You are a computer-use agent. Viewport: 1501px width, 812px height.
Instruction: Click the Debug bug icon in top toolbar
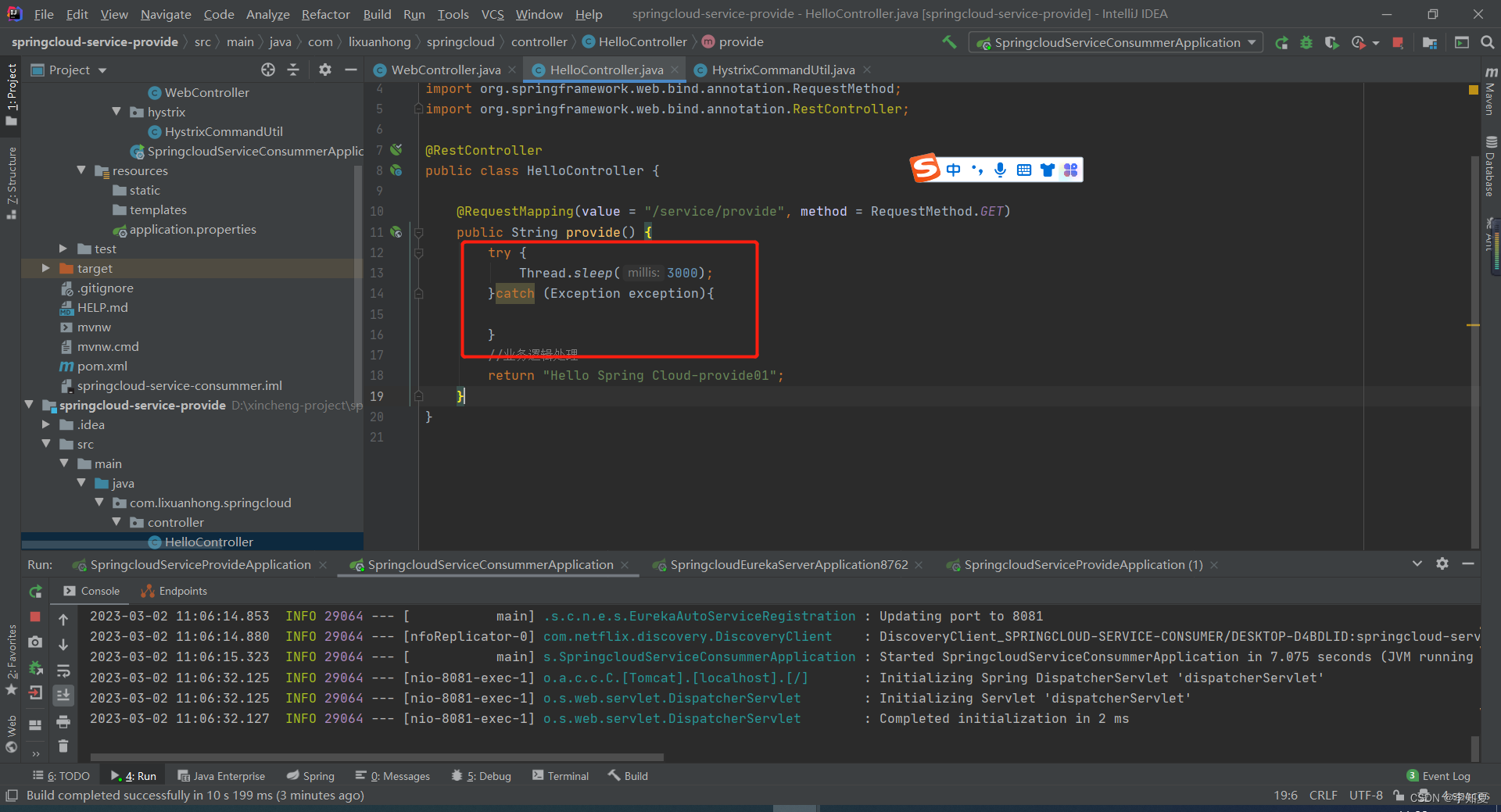1306,42
